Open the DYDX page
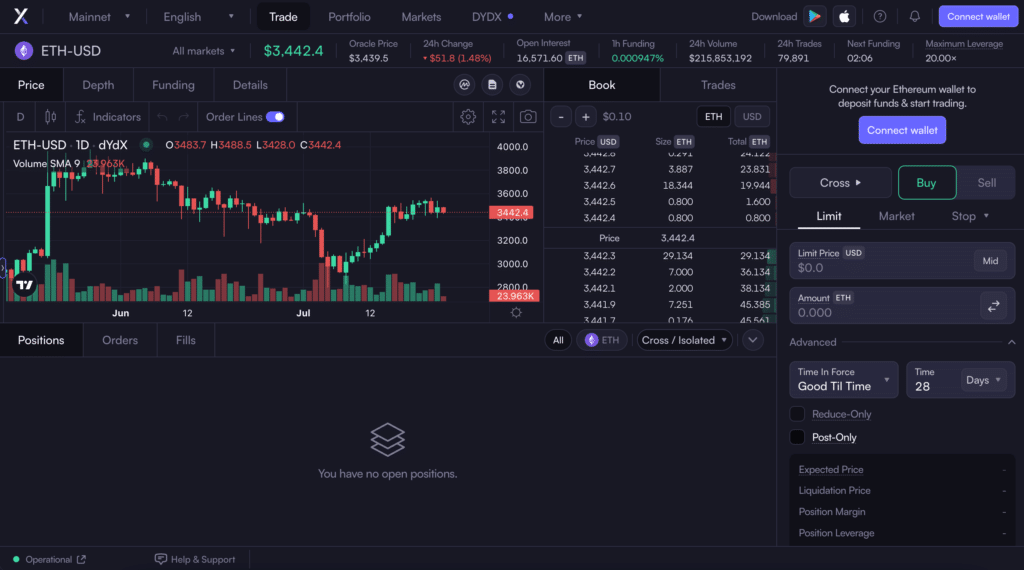 492,16
